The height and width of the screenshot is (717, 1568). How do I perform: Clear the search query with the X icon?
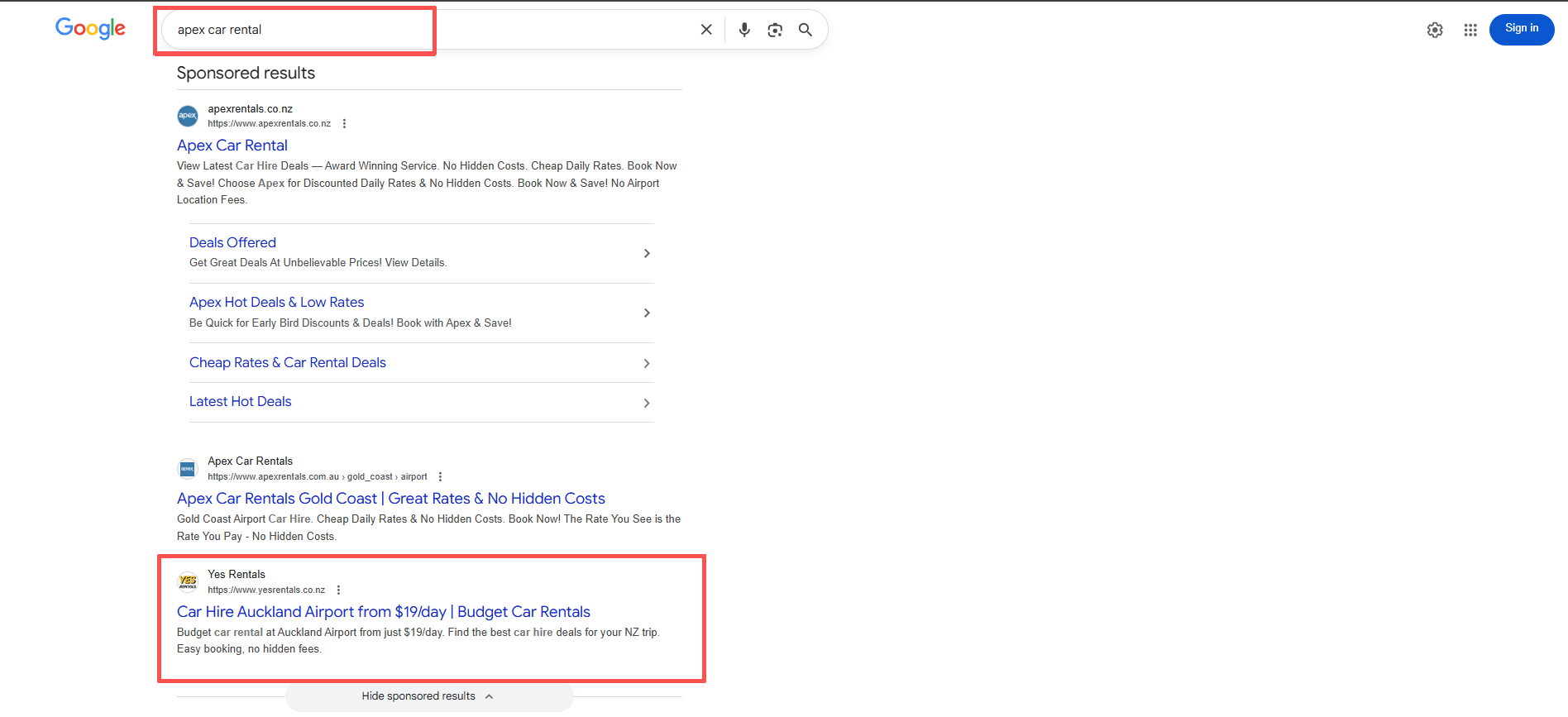pos(706,30)
